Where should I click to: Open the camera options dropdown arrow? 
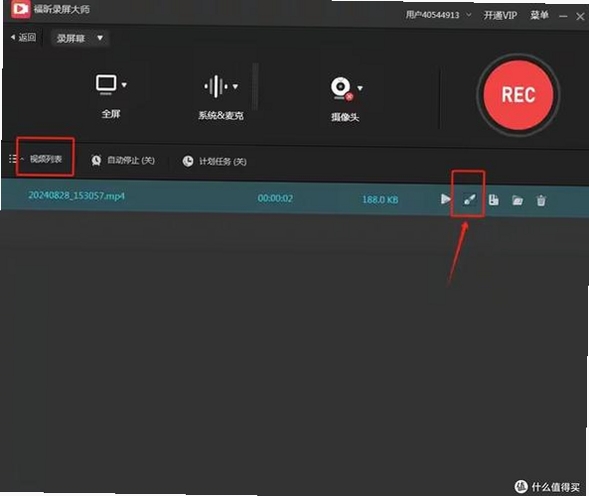360,88
